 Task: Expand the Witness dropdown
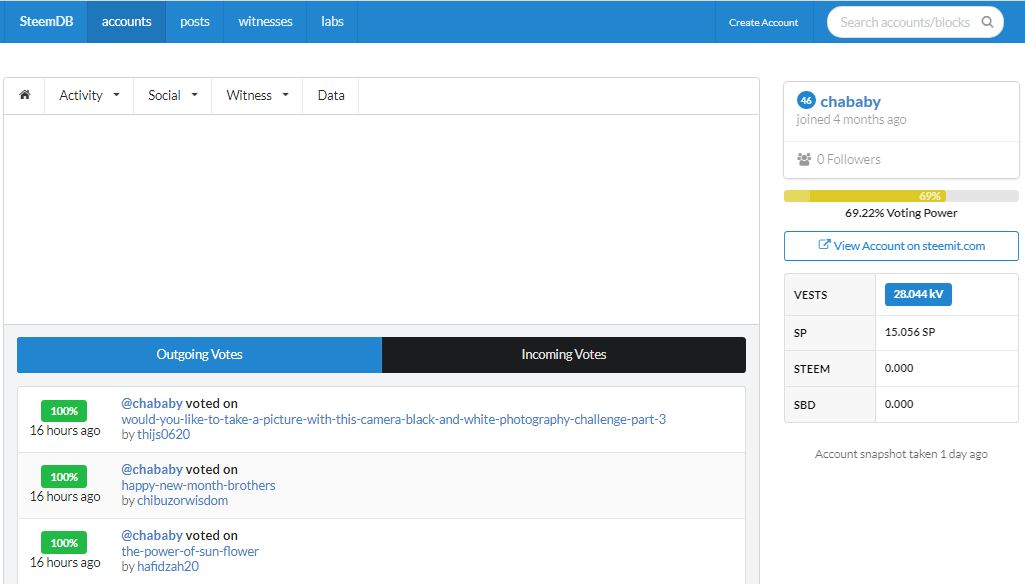257,95
